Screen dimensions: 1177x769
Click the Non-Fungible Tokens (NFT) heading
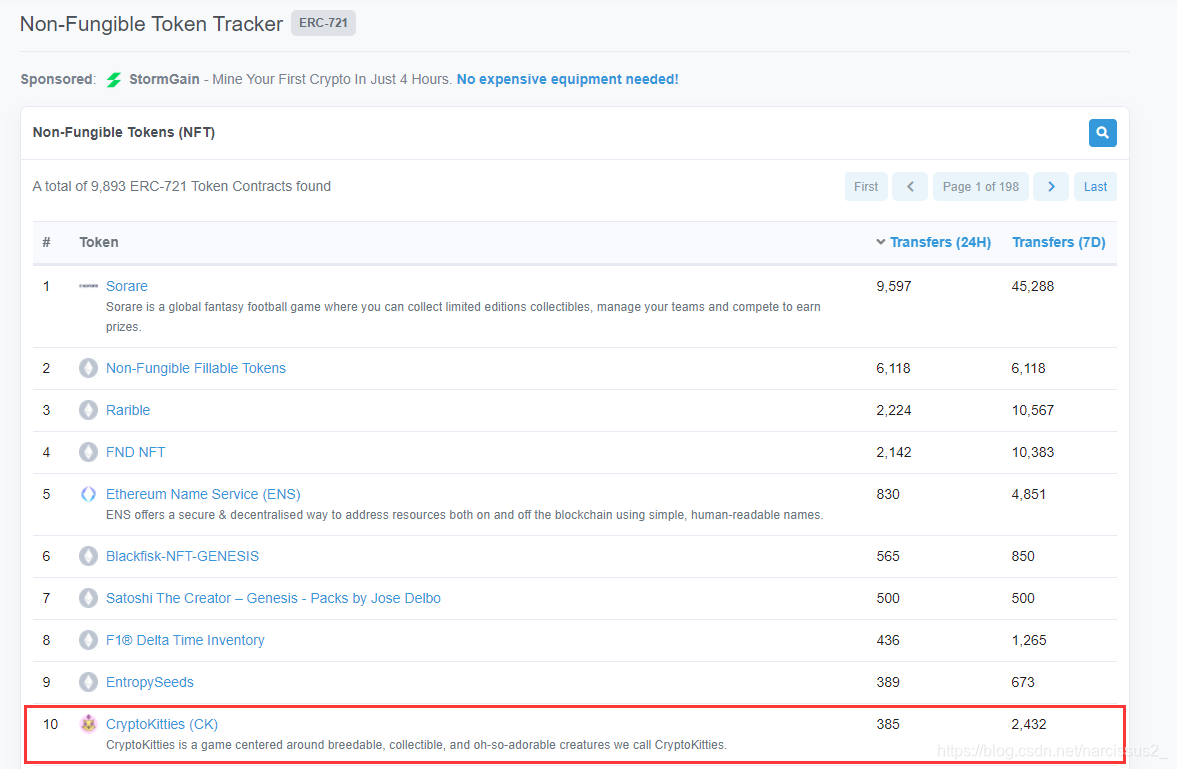coord(124,132)
